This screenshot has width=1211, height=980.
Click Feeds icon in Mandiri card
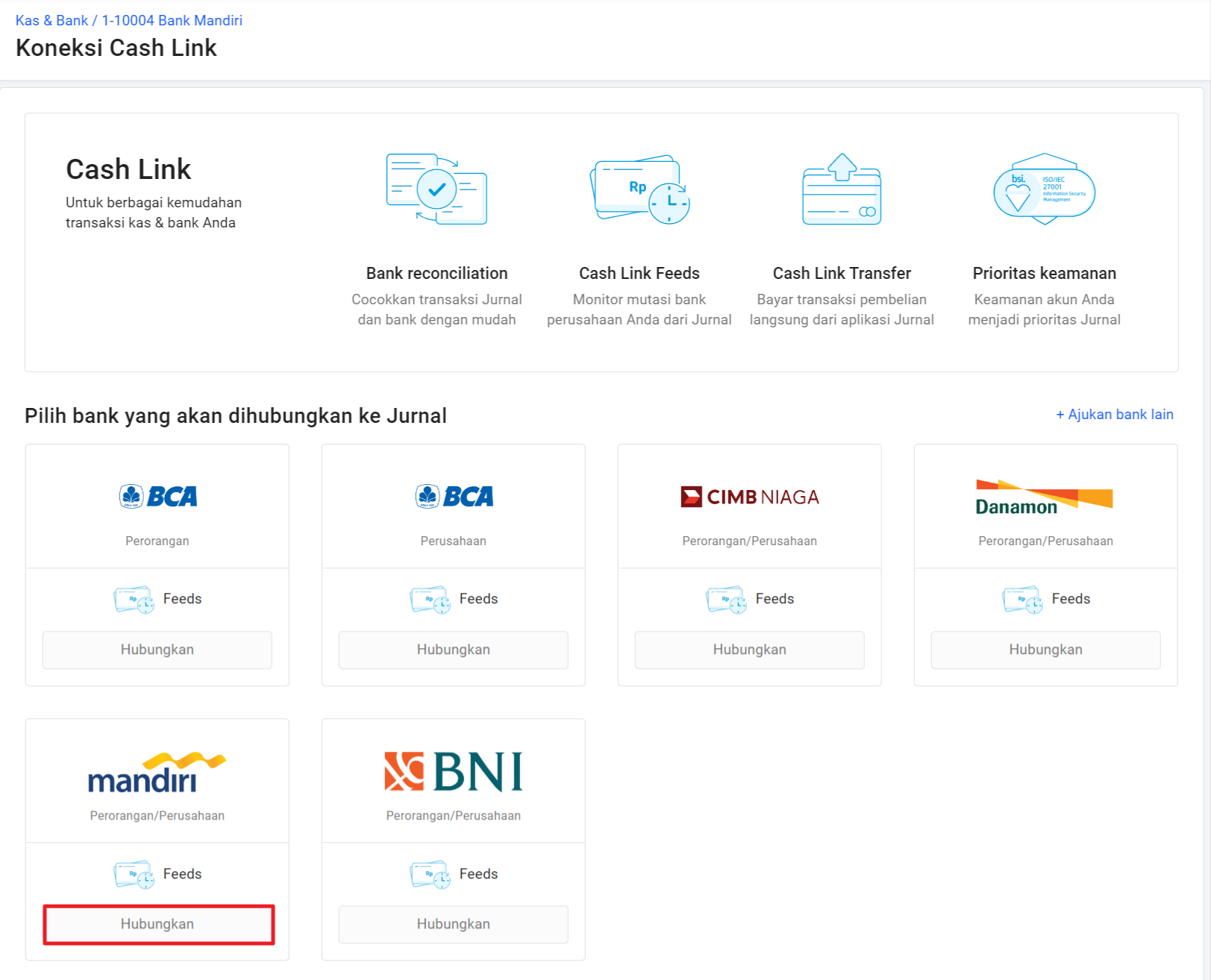pyautogui.click(x=134, y=874)
